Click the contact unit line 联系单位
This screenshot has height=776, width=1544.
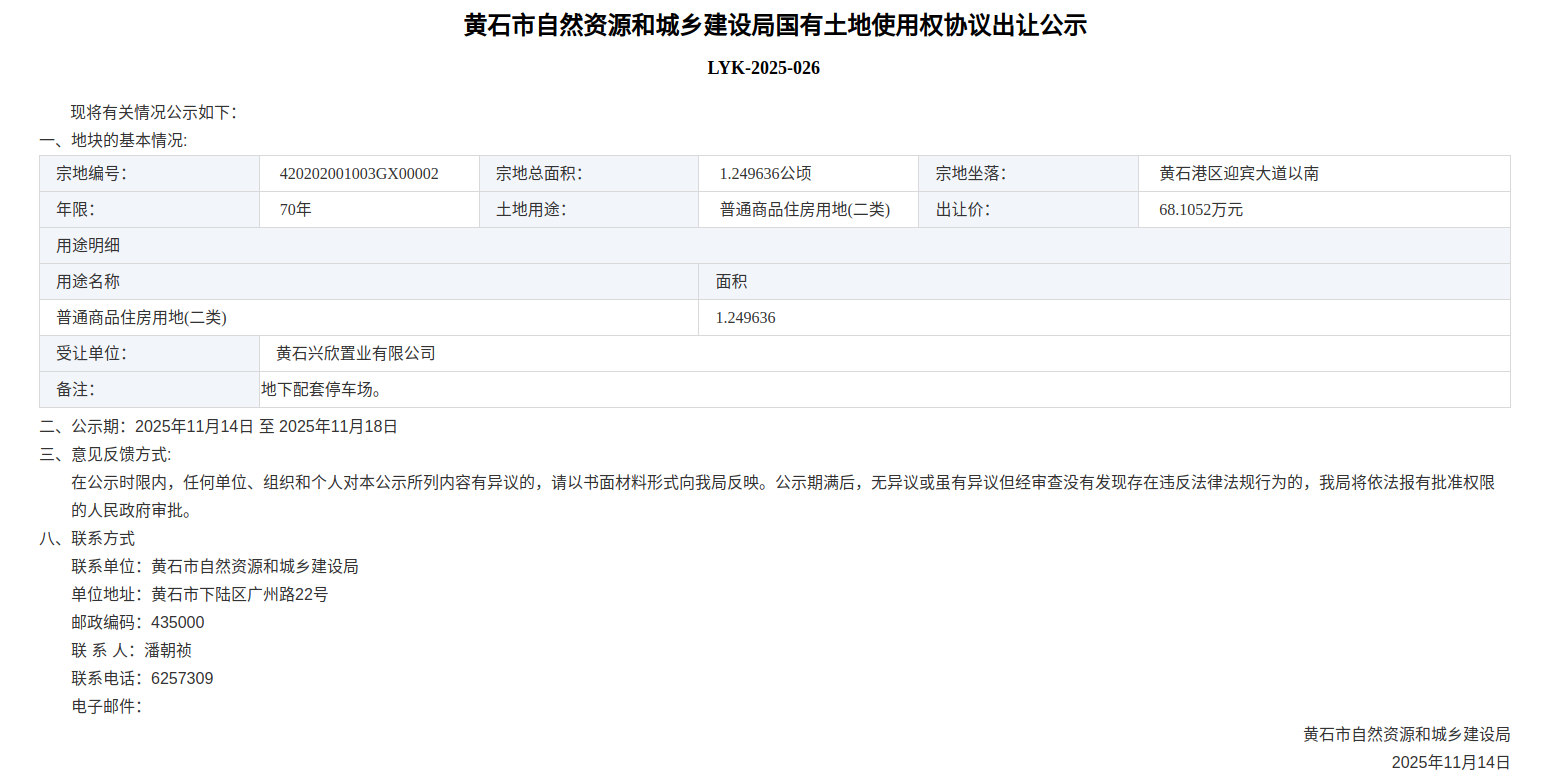[214, 567]
